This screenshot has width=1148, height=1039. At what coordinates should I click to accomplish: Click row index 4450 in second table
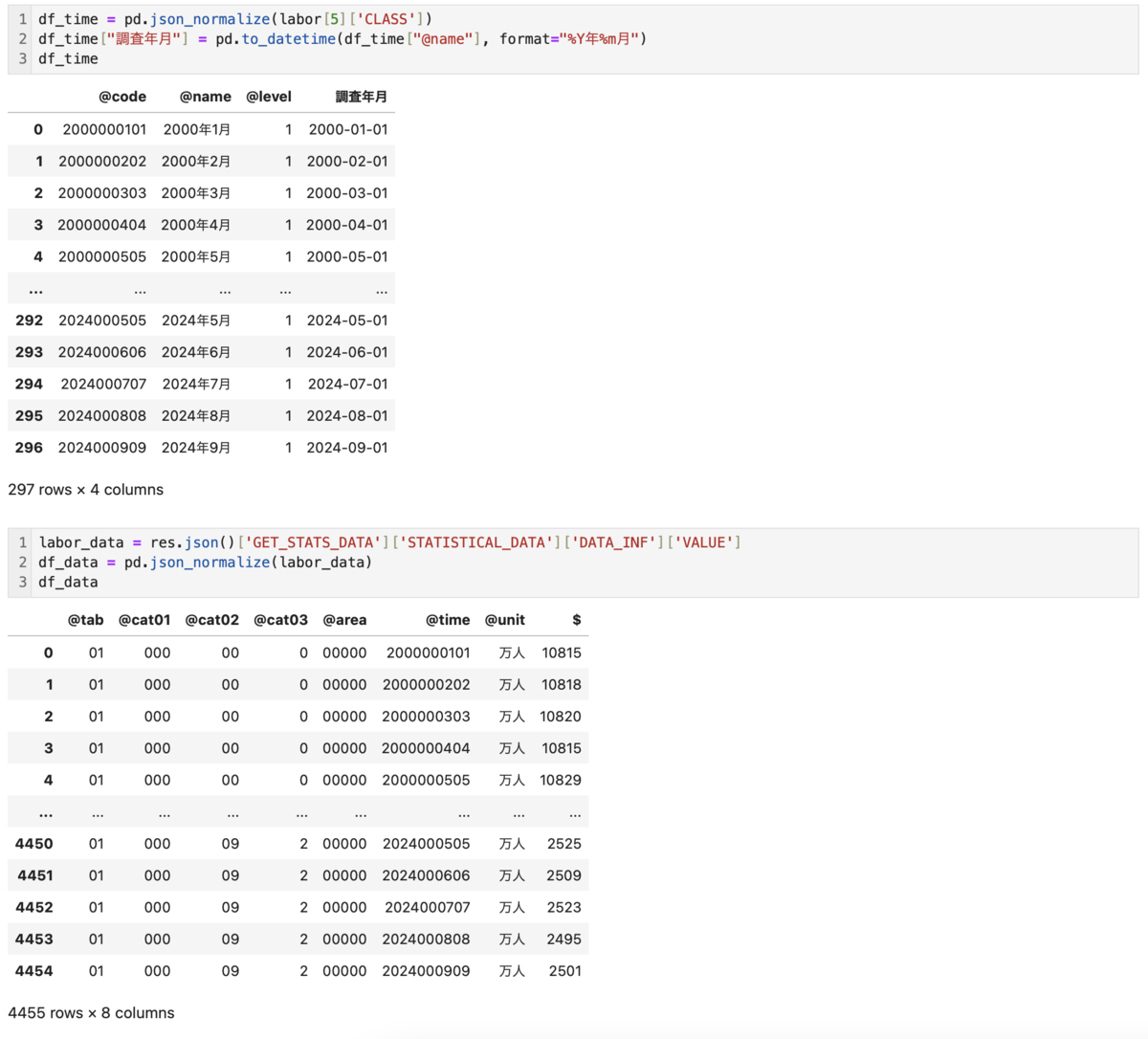point(34,844)
